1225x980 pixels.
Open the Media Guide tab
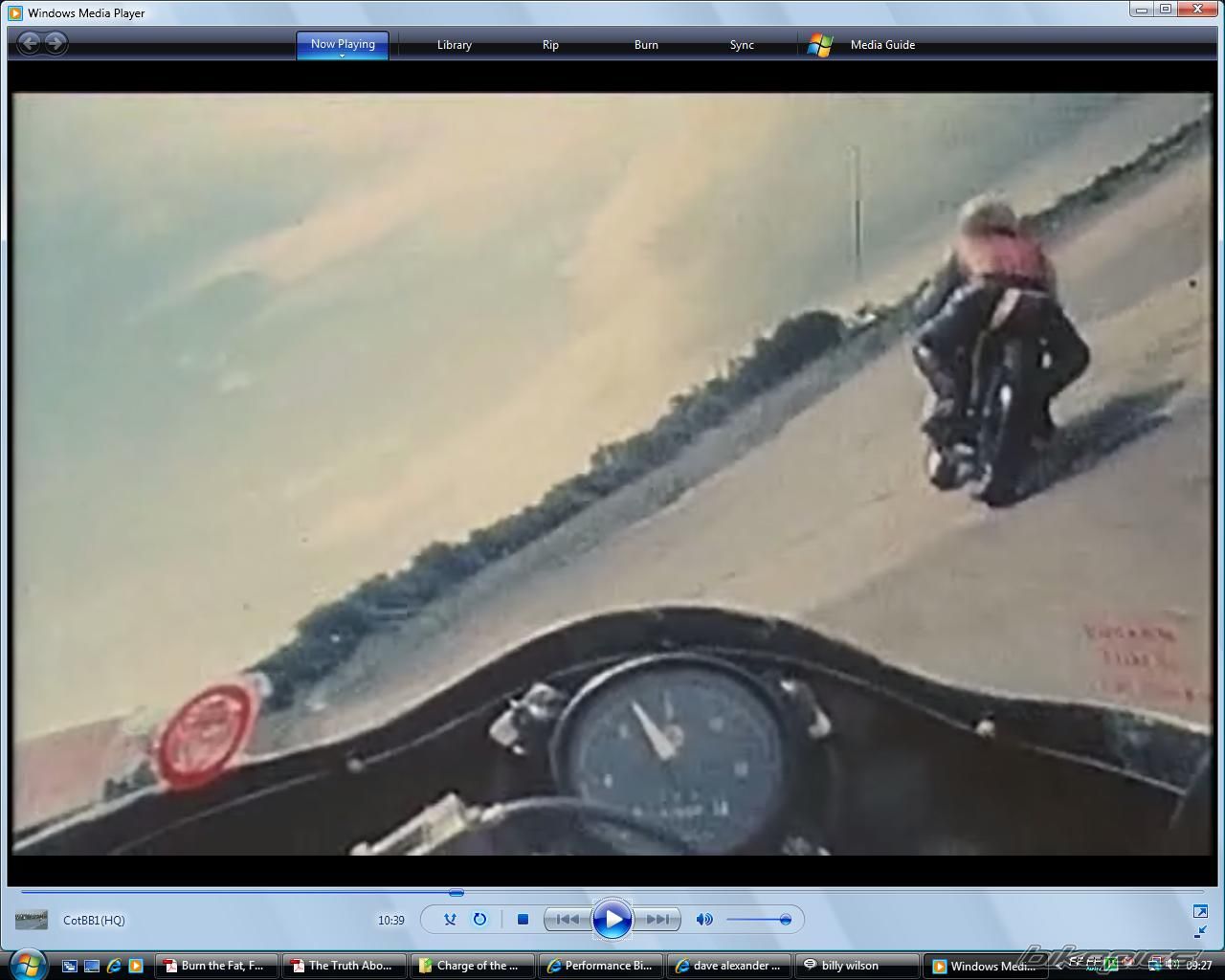point(882,45)
